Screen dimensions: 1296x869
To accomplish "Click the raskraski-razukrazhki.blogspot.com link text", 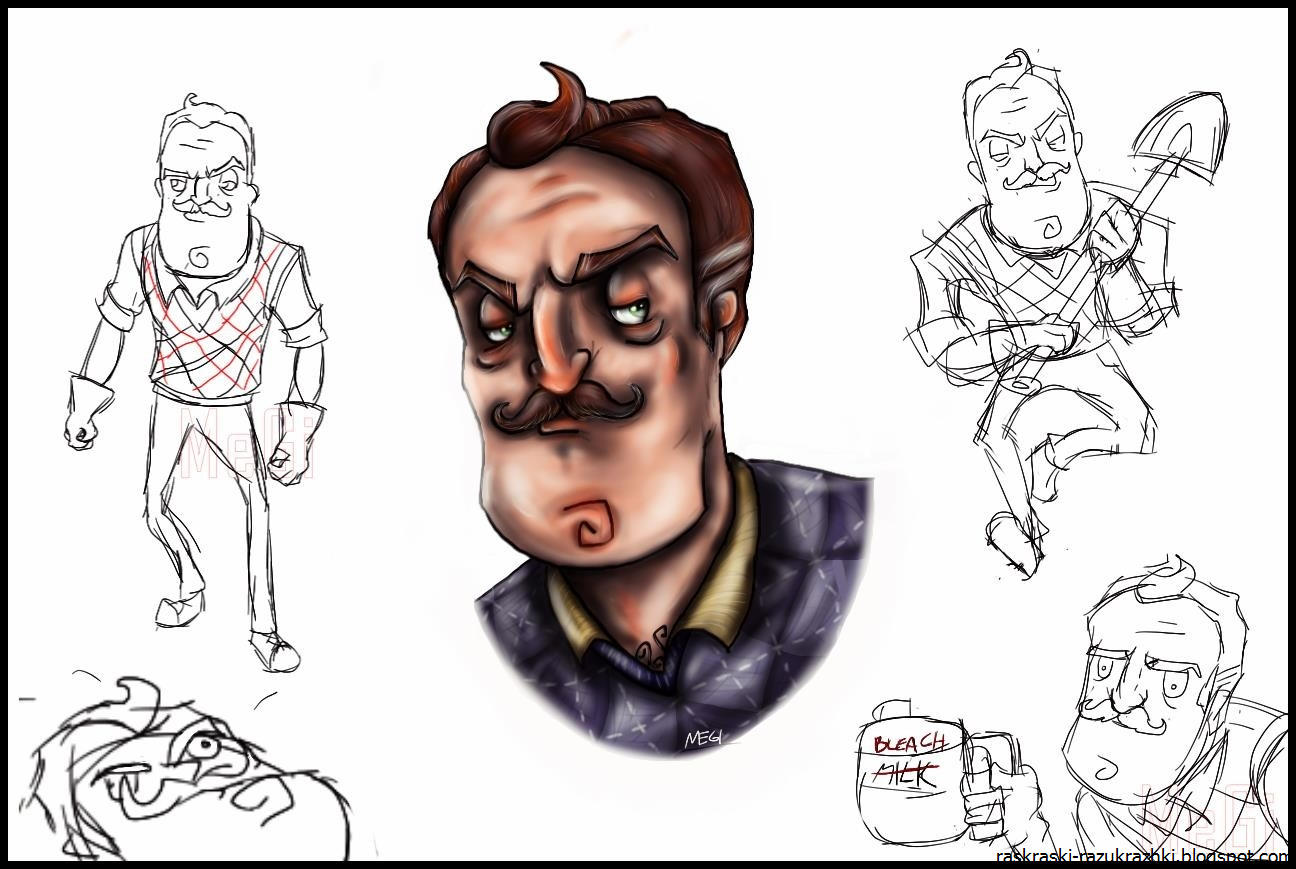I will (x=1142, y=857).
